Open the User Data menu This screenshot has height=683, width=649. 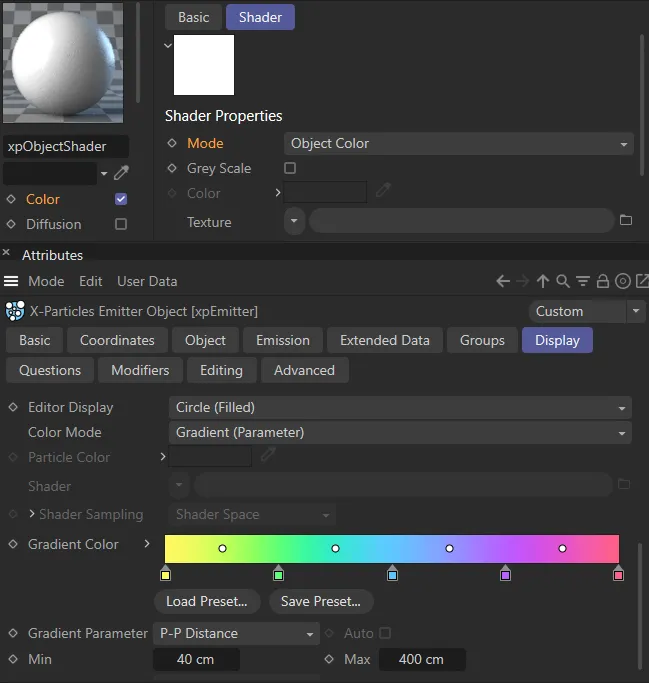click(x=147, y=281)
